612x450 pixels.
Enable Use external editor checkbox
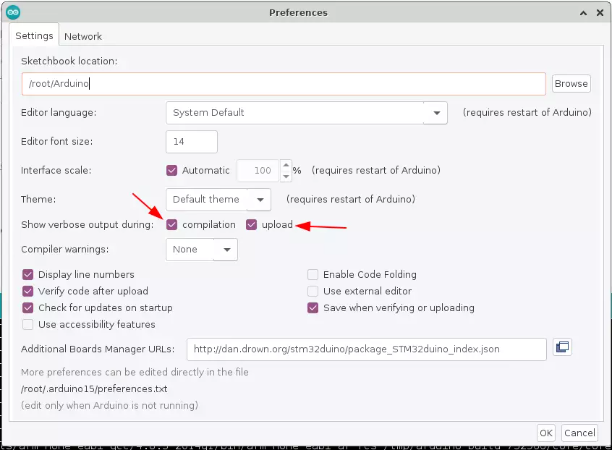[313, 291]
